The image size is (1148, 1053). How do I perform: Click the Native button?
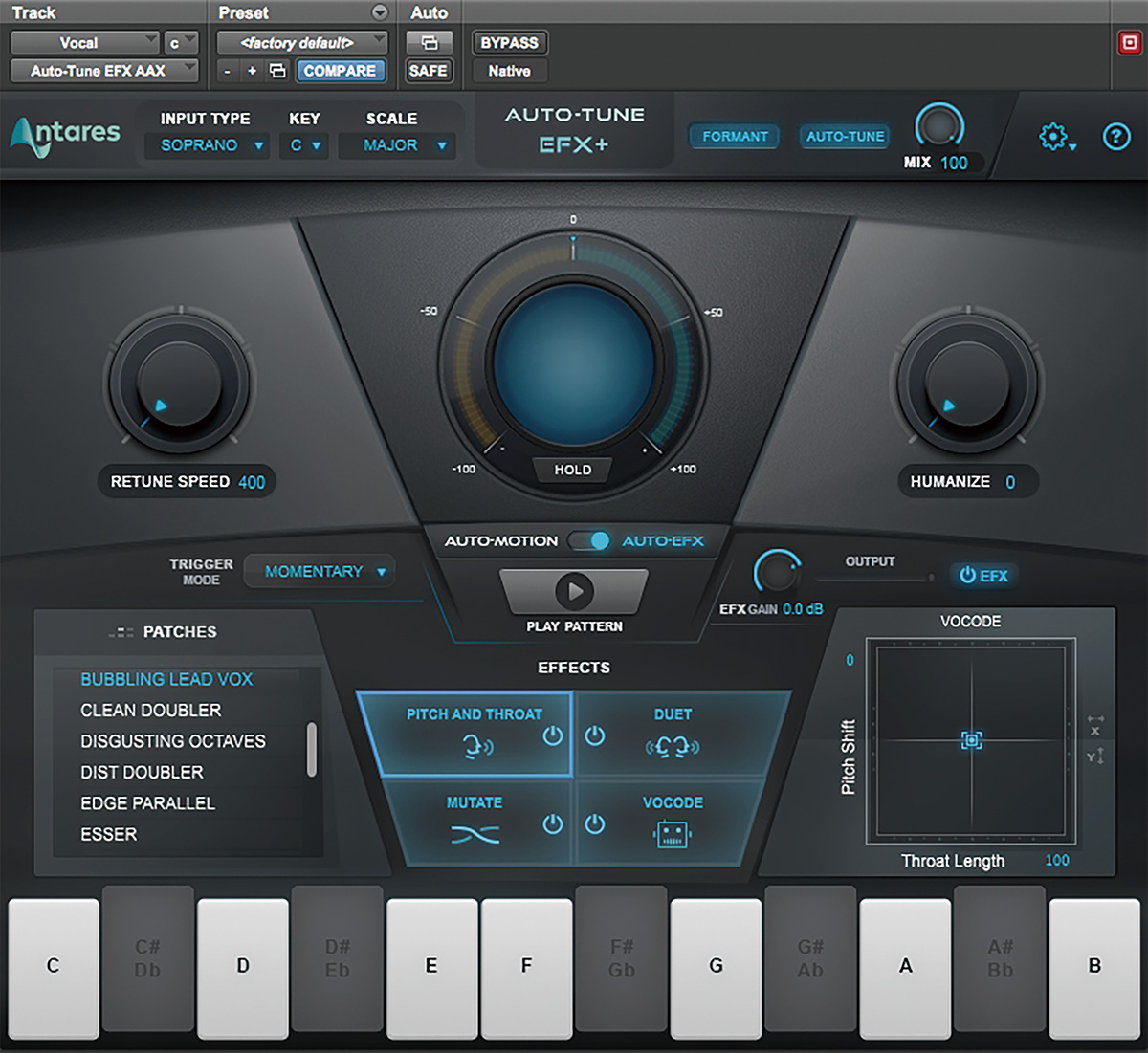coord(509,71)
